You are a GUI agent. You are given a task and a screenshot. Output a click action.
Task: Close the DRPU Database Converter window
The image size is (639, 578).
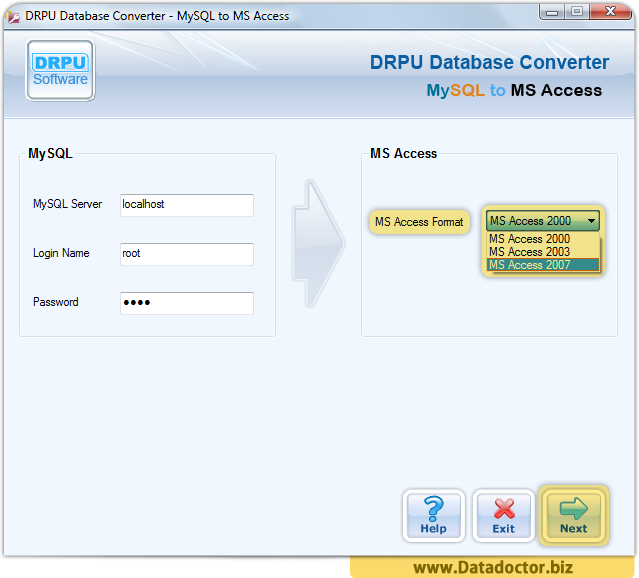(610, 11)
